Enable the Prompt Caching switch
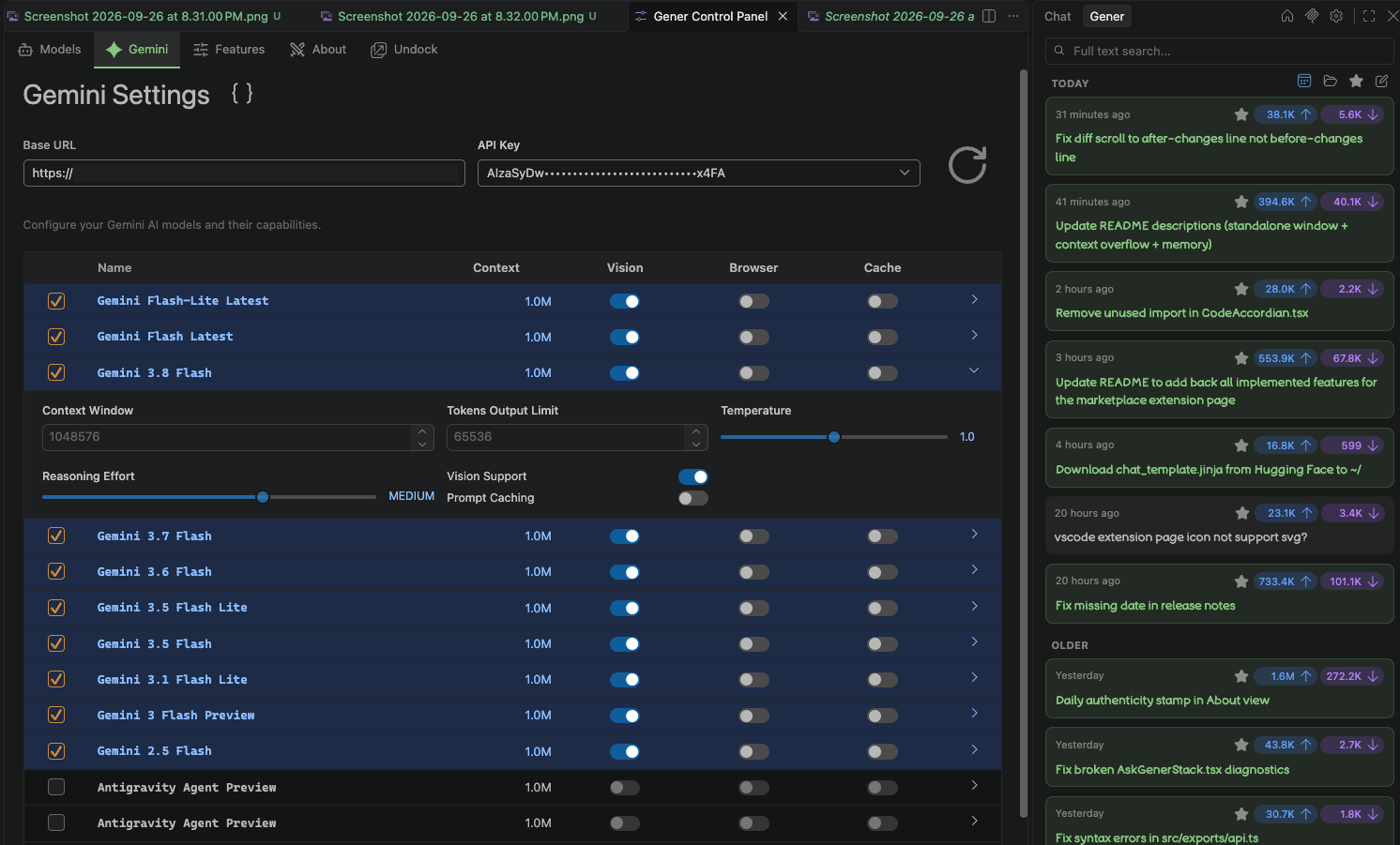This screenshot has width=1400, height=845. pyautogui.click(x=693, y=498)
